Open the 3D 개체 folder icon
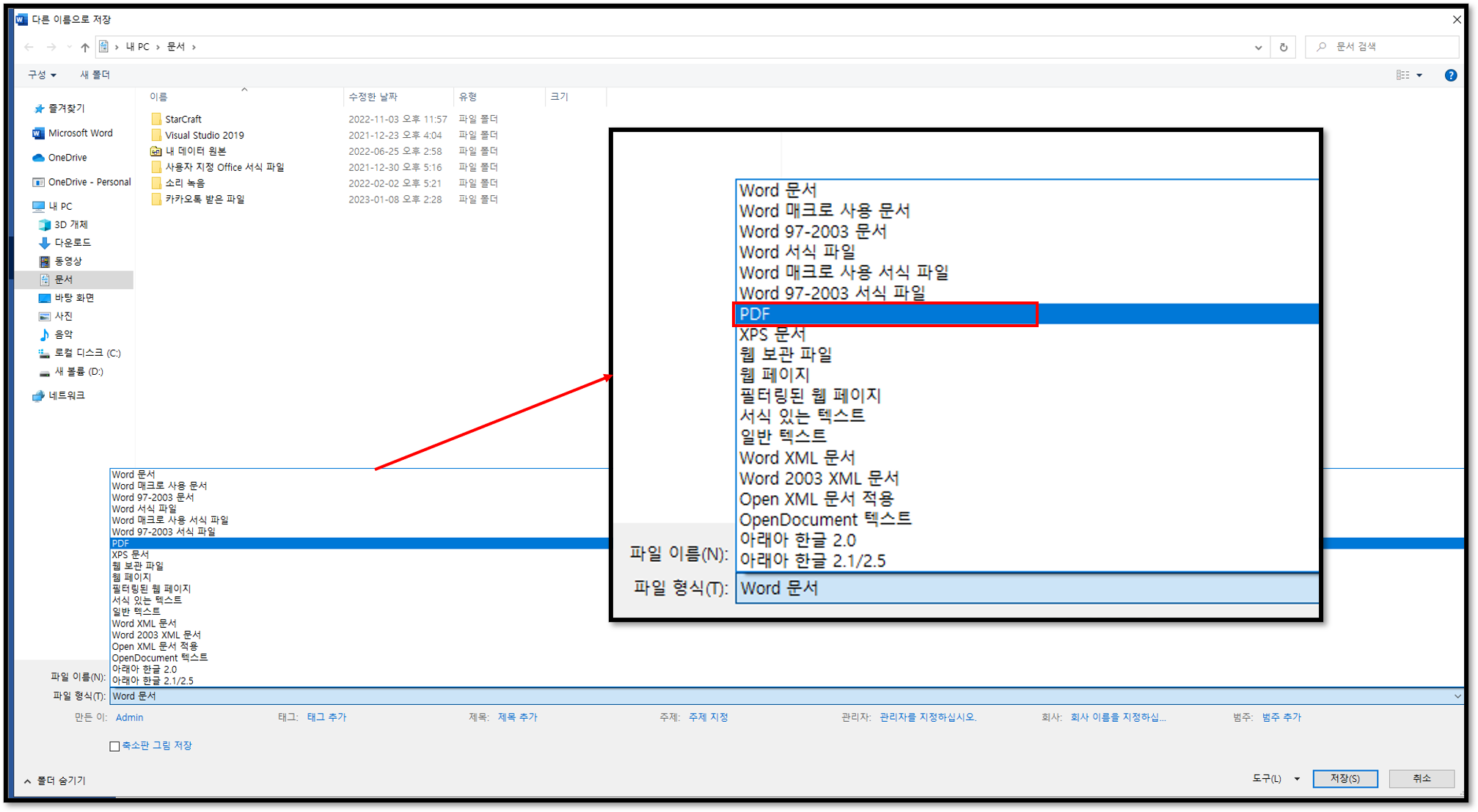The image size is (1478, 812). click(45, 224)
